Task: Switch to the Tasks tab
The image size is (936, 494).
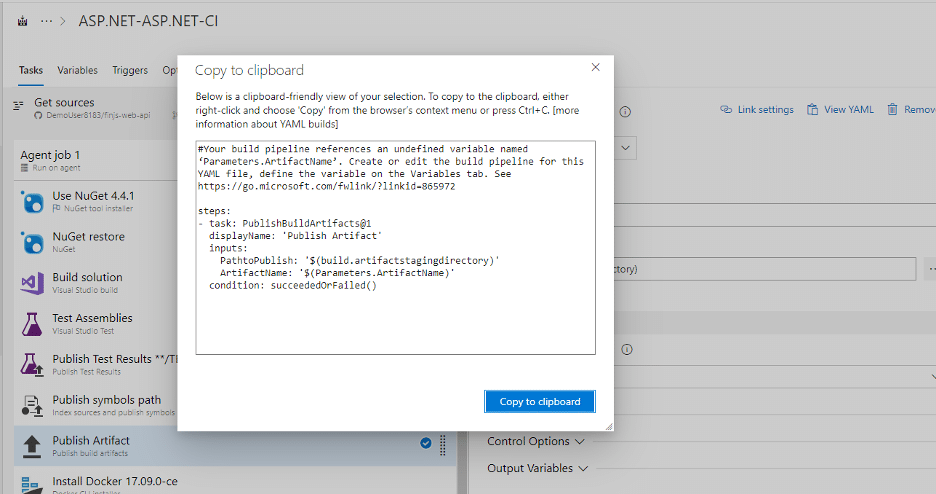Action: (30, 70)
